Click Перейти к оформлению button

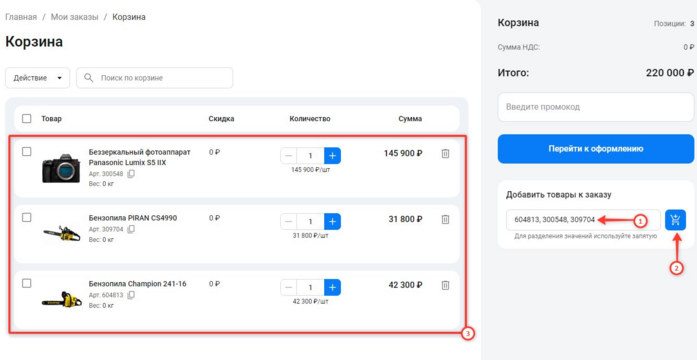(x=596, y=149)
